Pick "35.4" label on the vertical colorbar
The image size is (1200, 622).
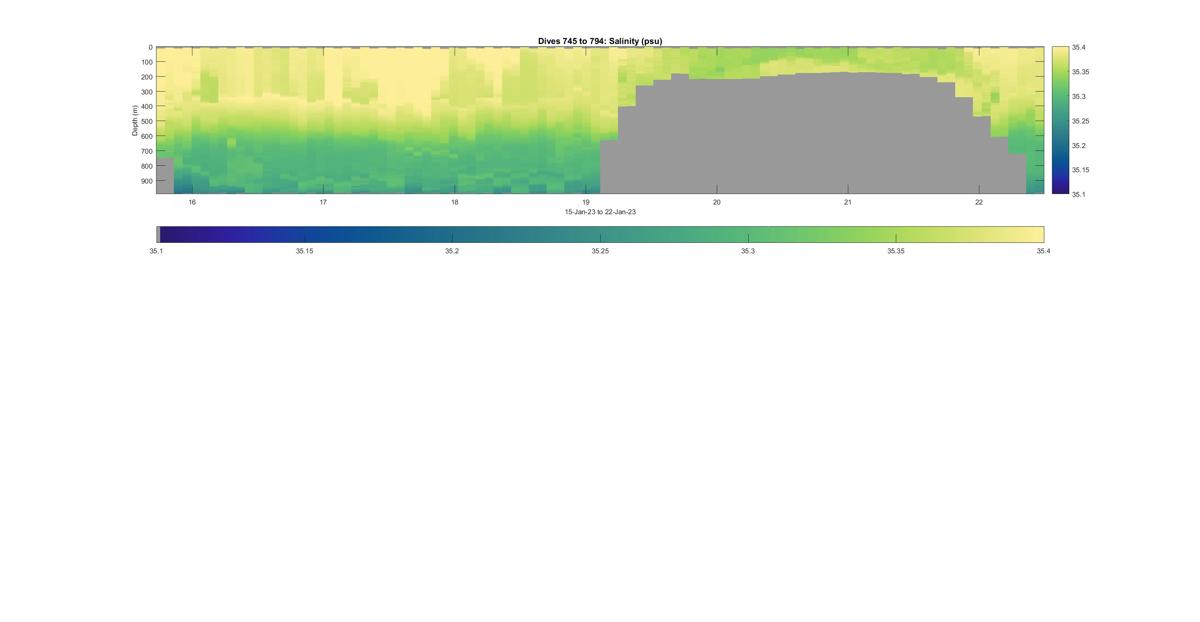pyautogui.click(x=1078, y=47)
